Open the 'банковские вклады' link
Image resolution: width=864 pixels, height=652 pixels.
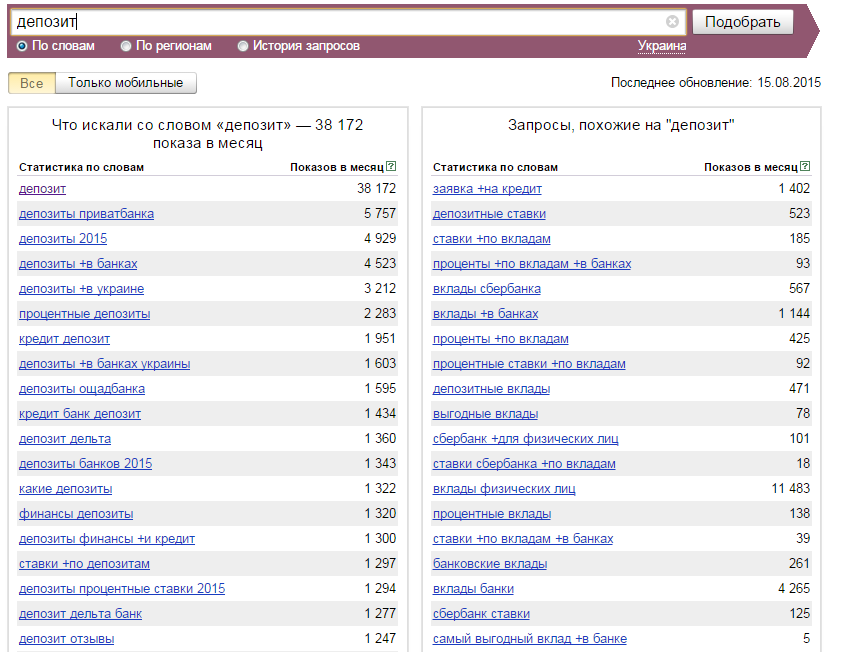click(490, 564)
